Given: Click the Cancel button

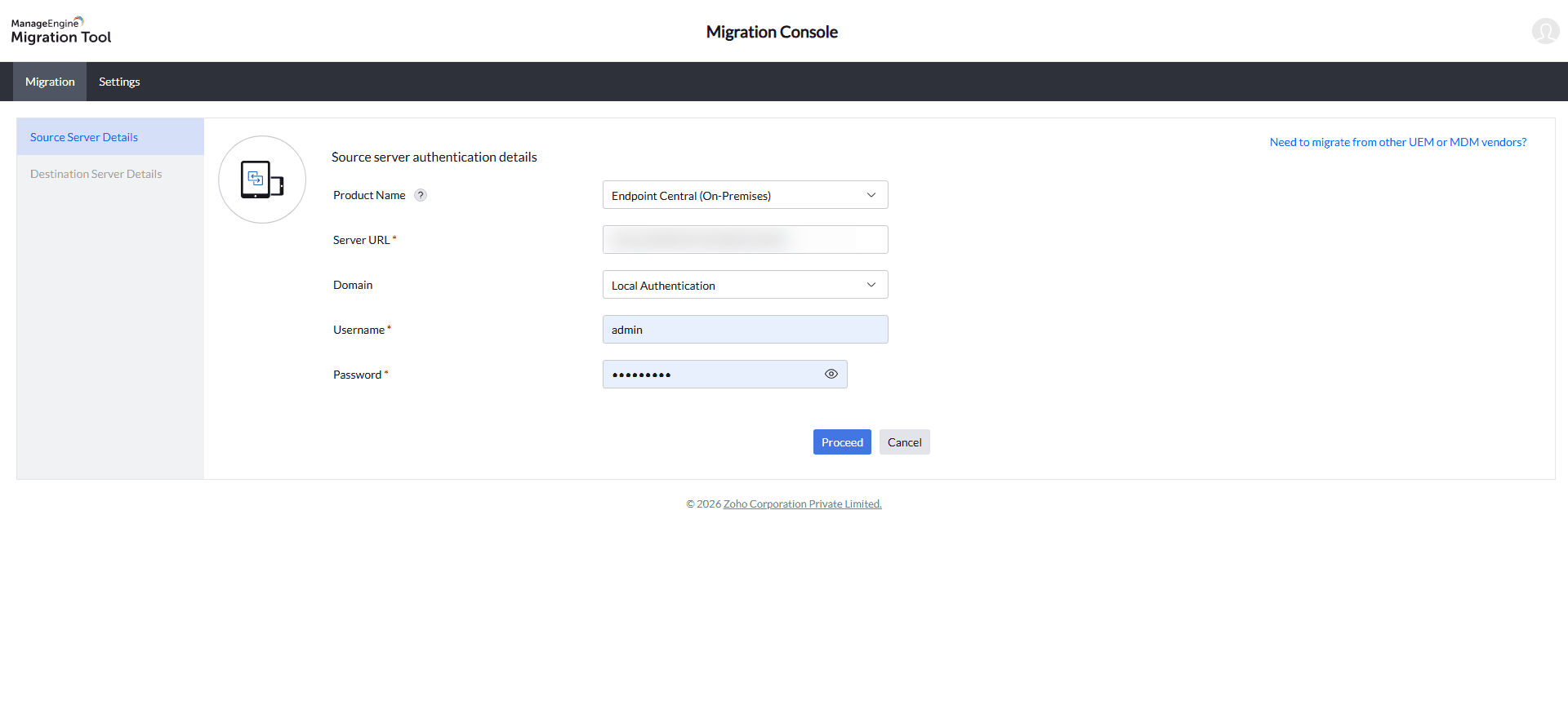Looking at the screenshot, I should click(905, 442).
